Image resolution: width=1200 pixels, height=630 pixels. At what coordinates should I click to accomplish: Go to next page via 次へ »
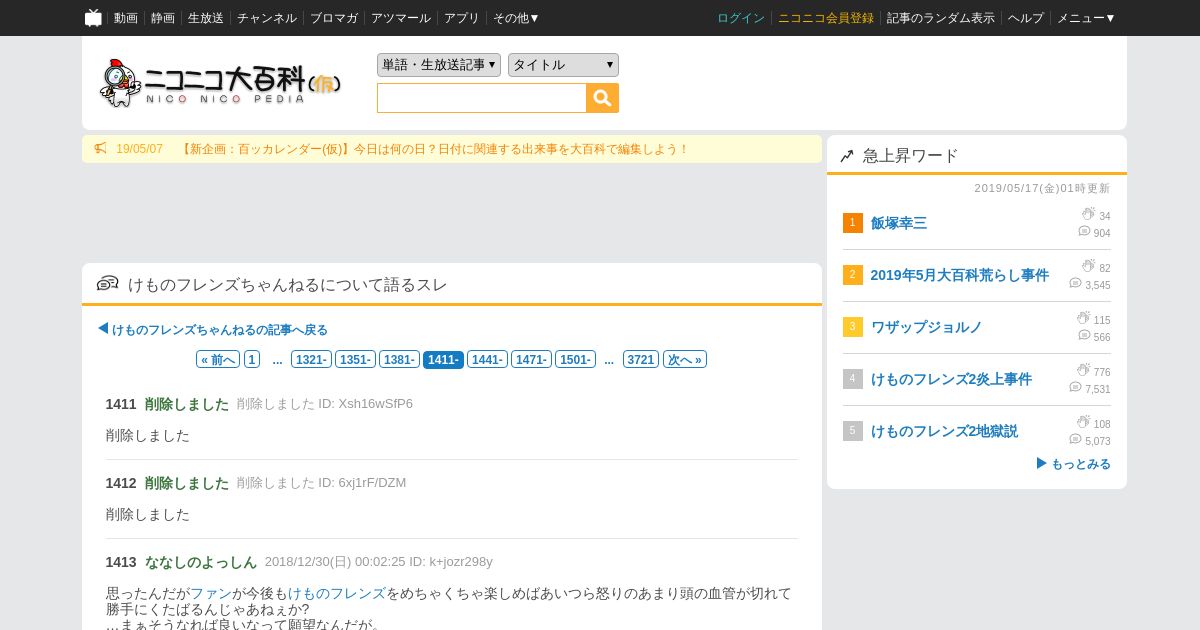[685, 359]
